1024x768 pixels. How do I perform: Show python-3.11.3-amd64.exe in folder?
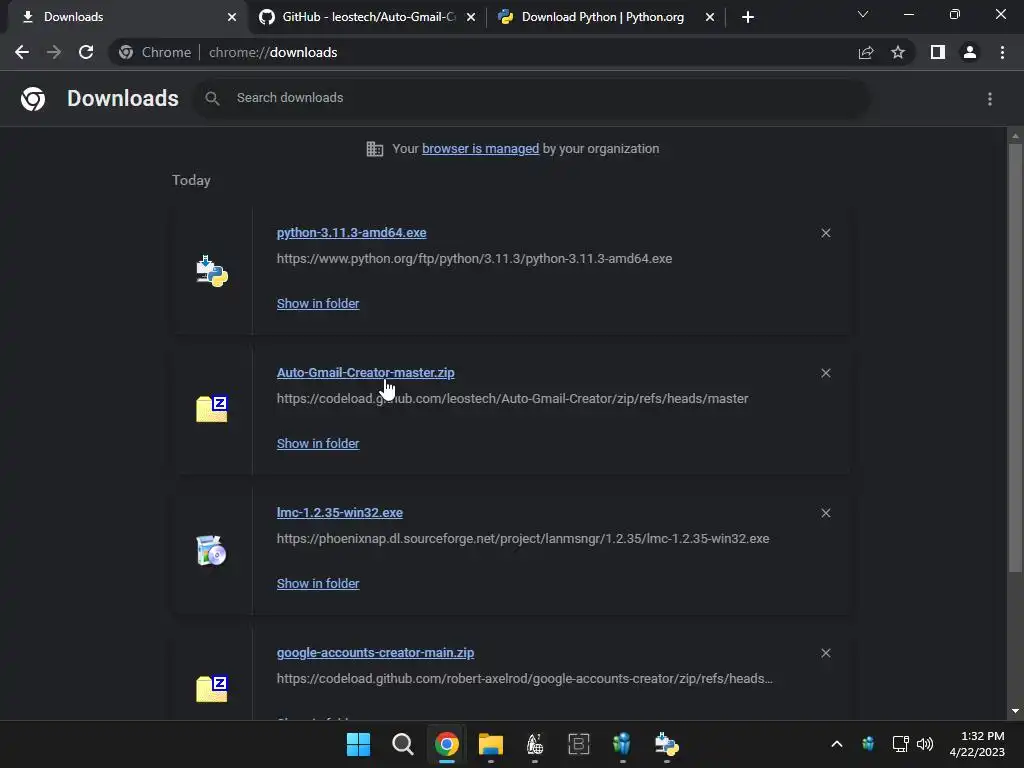(318, 304)
